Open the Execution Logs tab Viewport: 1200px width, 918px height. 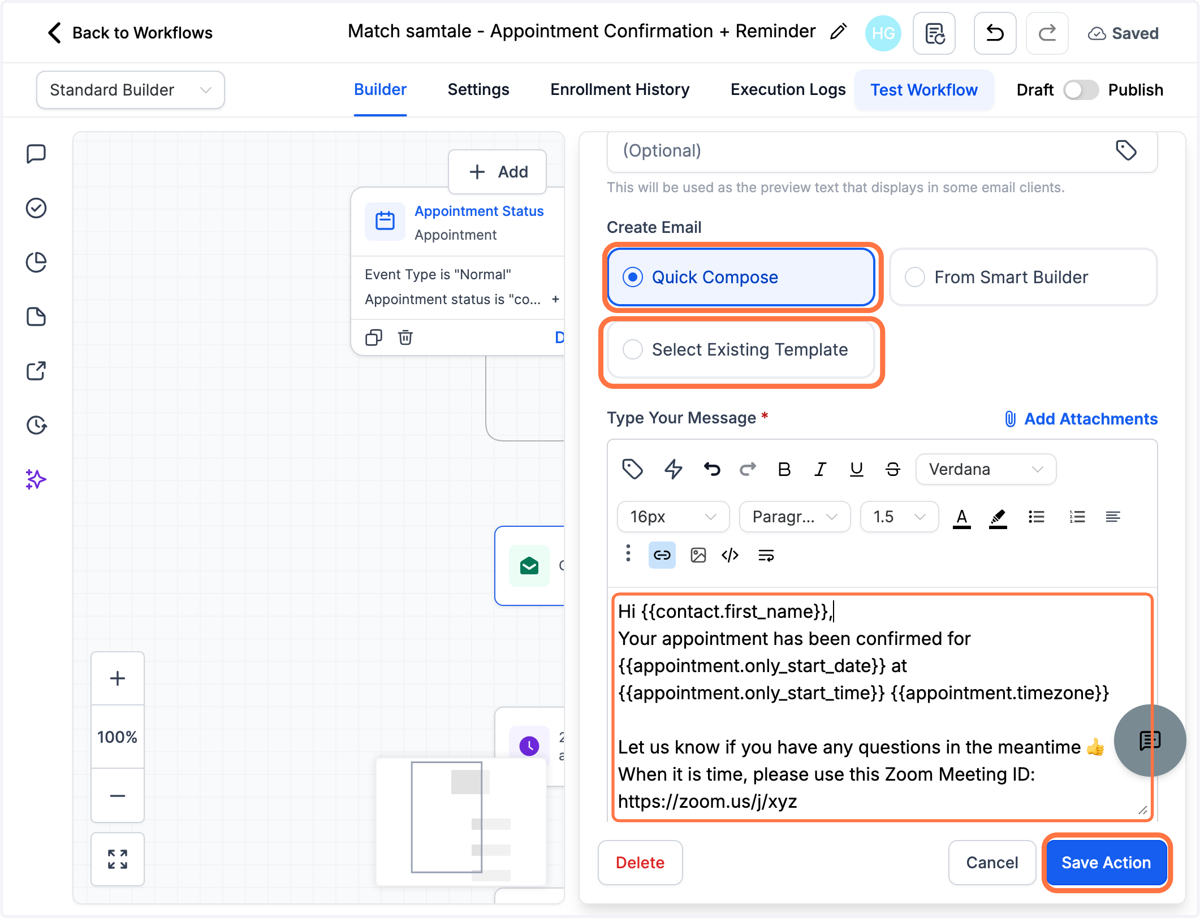click(x=788, y=90)
